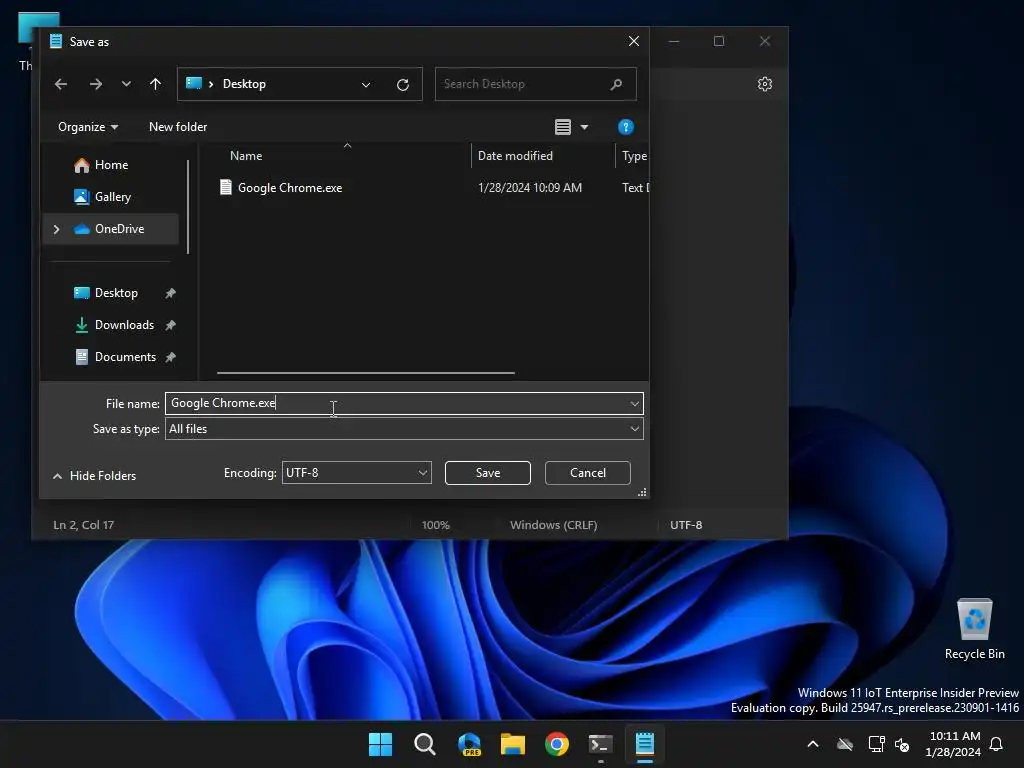This screenshot has height=768, width=1024.
Task: Create a New folder
Action: coord(178,127)
